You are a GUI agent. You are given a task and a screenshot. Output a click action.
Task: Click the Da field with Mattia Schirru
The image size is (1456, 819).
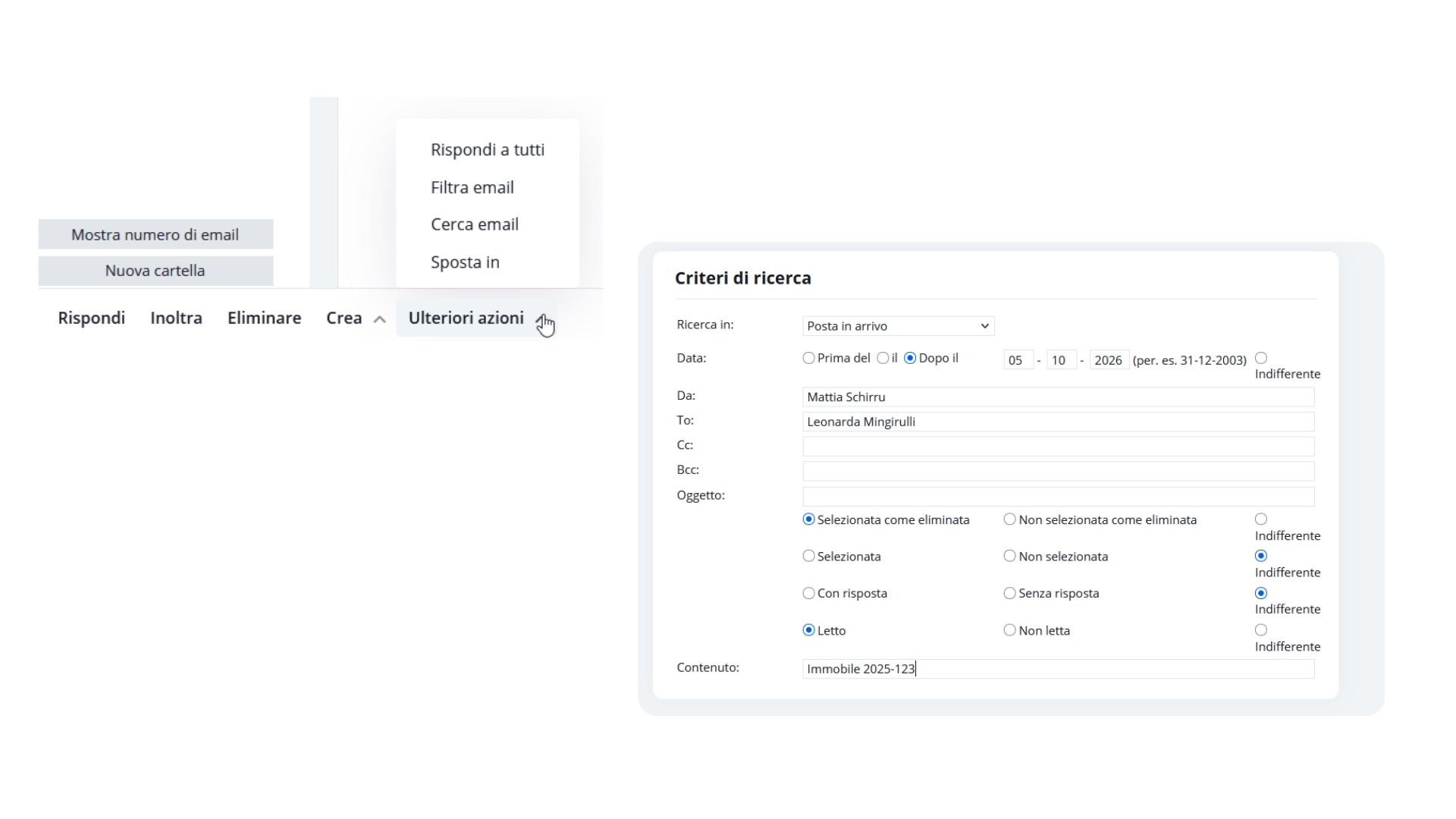1059,397
